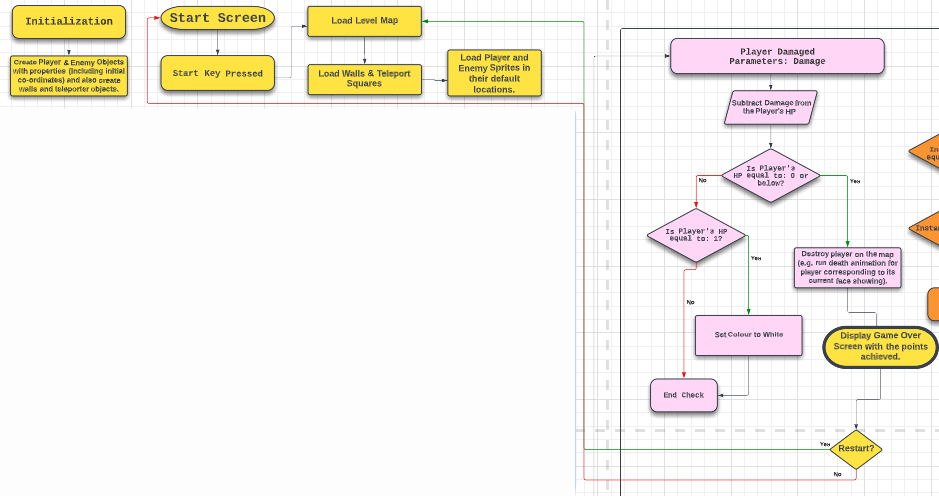Select the Load Level Map box
This screenshot has width=939, height=496.
[x=364, y=21]
